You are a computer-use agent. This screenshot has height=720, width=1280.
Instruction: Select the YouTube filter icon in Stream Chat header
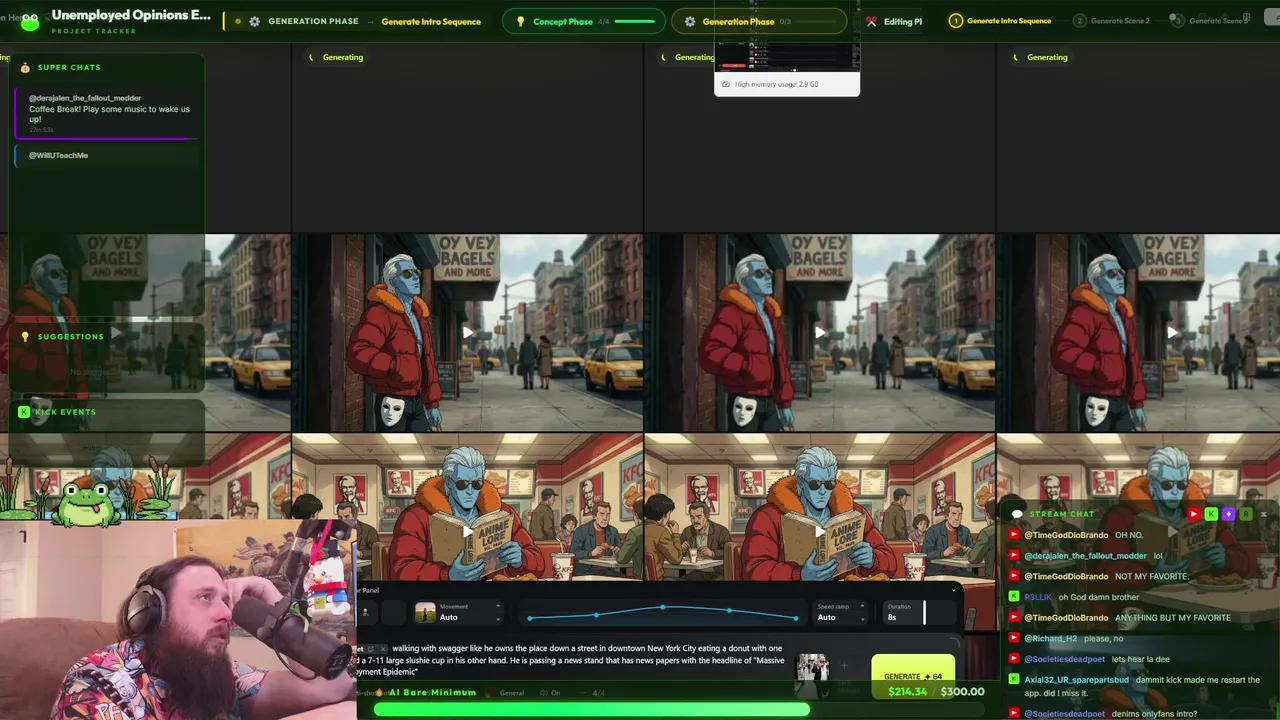[1194, 514]
